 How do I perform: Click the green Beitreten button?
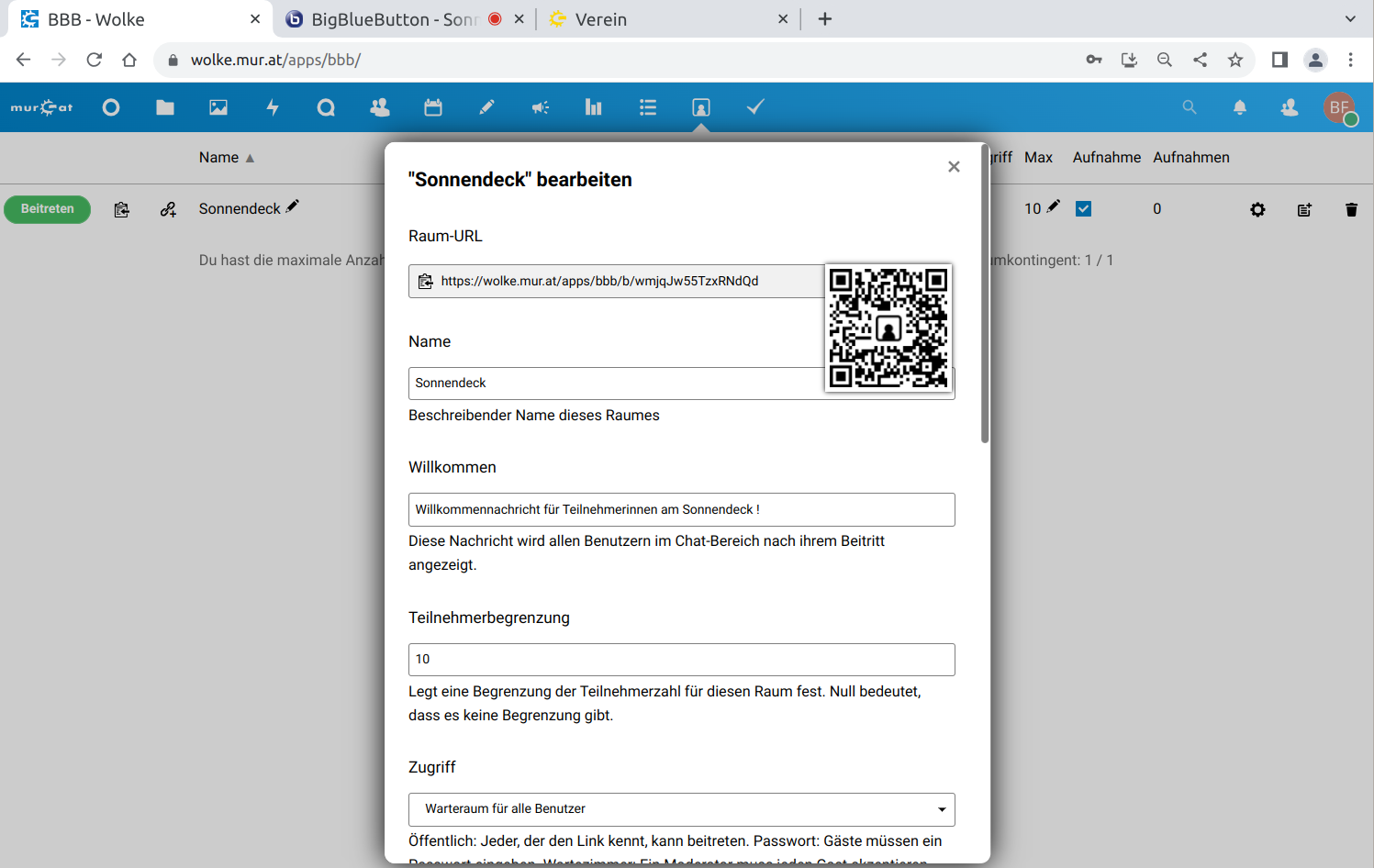pyautogui.click(x=48, y=209)
